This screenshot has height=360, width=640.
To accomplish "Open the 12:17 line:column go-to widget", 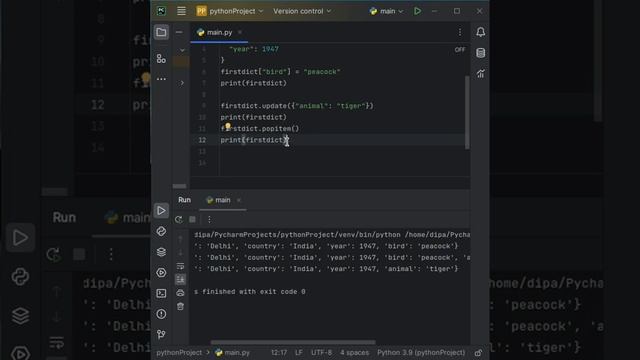I will pyautogui.click(x=279, y=353).
